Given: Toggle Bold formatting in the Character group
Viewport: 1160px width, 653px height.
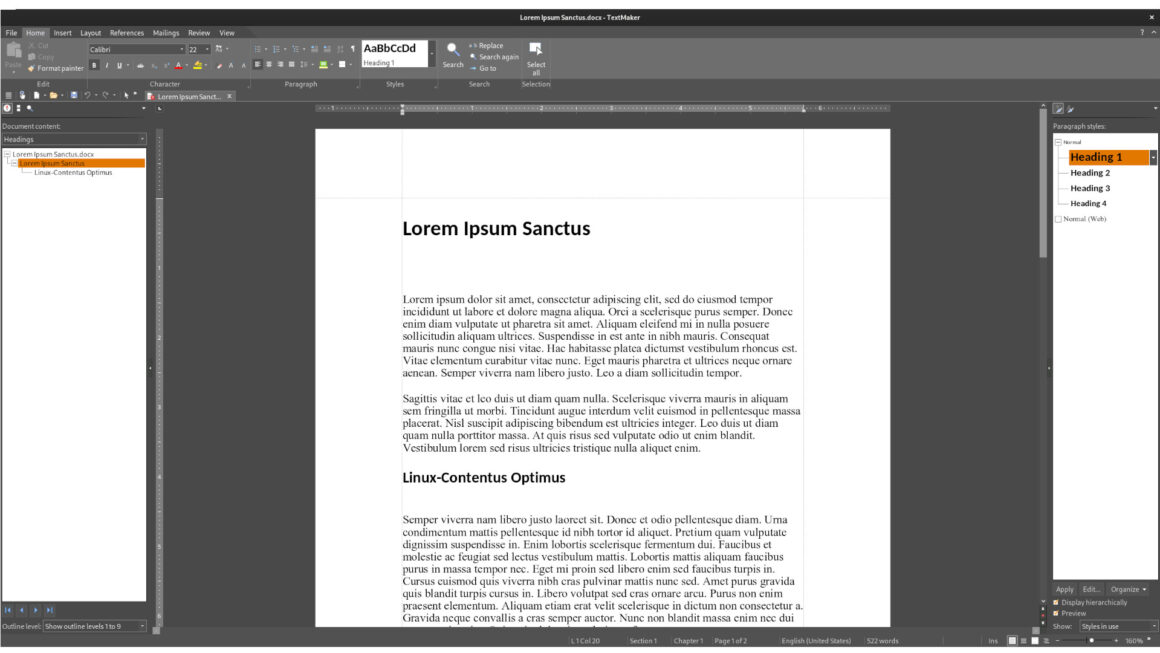Looking at the screenshot, I should coord(93,64).
